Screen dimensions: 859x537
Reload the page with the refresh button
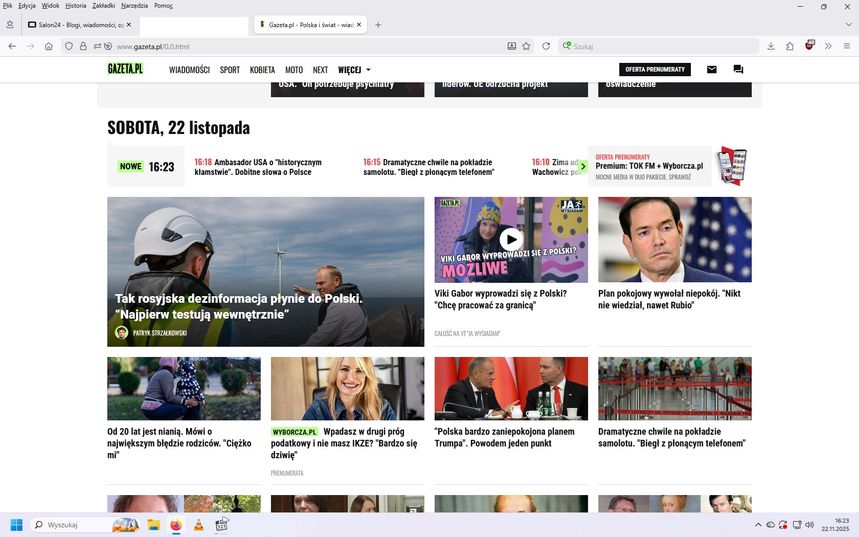546,46
